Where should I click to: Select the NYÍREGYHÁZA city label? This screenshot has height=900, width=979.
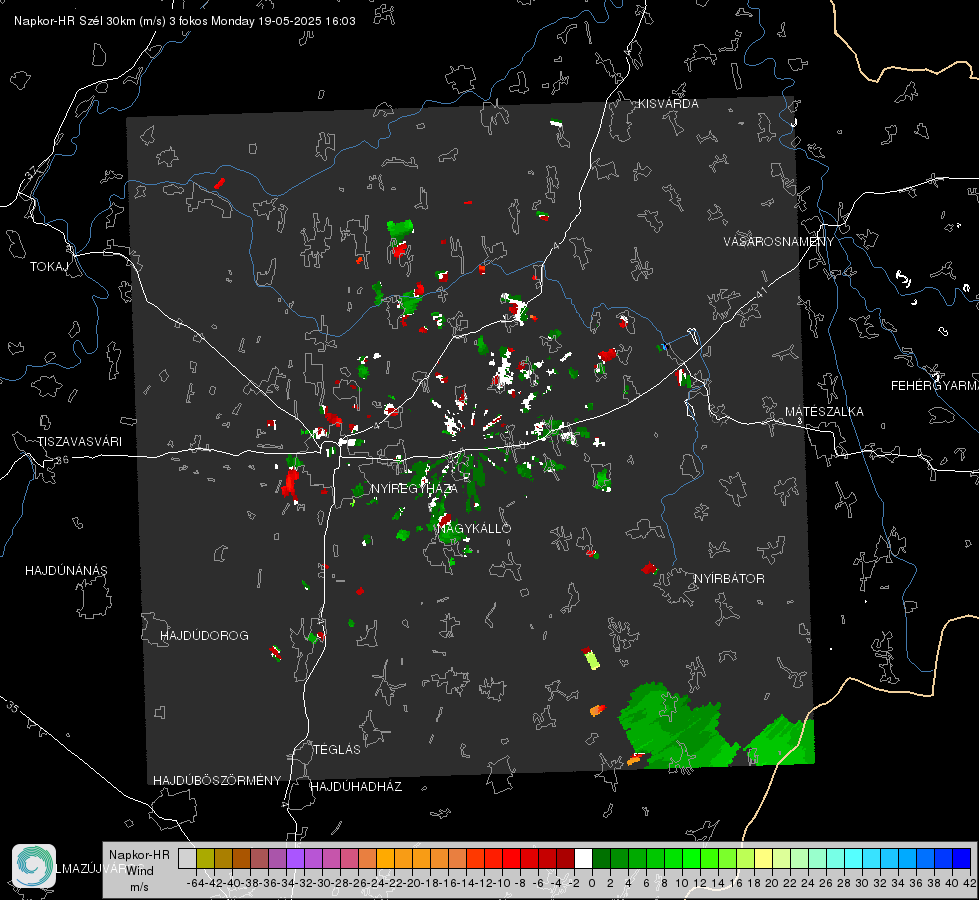click(x=414, y=488)
